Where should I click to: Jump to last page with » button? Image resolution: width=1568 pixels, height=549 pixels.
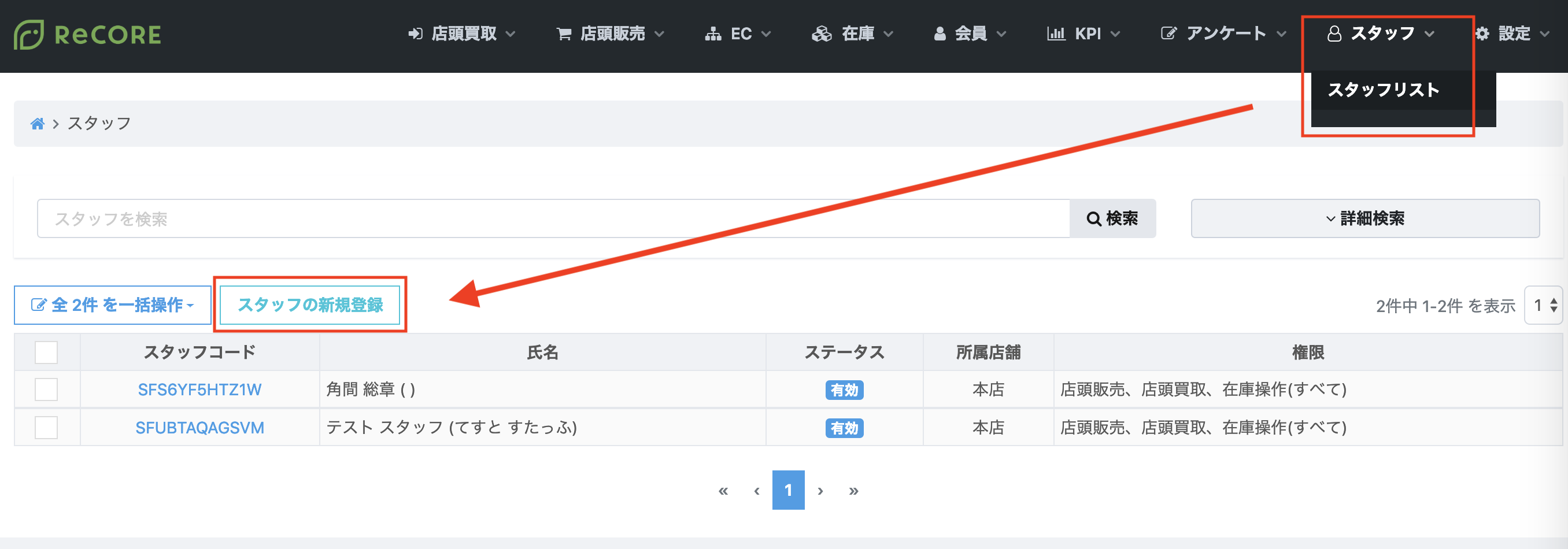click(853, 491)
